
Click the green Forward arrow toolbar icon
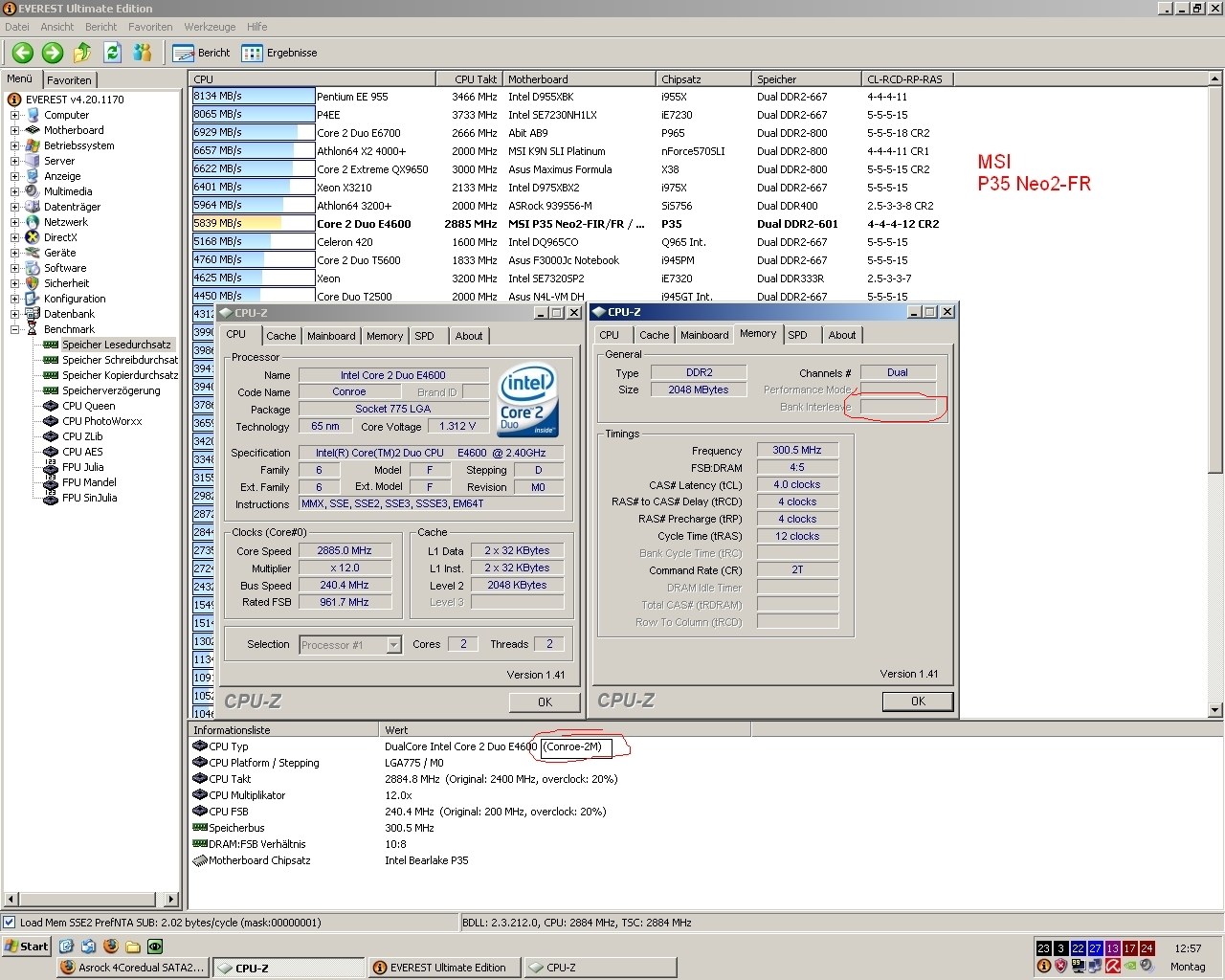53,53
